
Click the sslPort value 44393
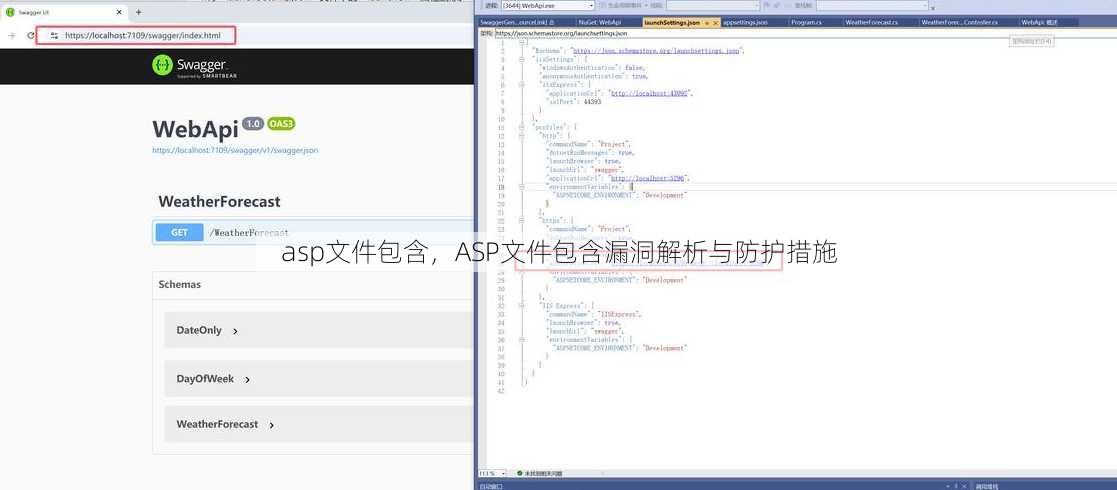[592, 102]
